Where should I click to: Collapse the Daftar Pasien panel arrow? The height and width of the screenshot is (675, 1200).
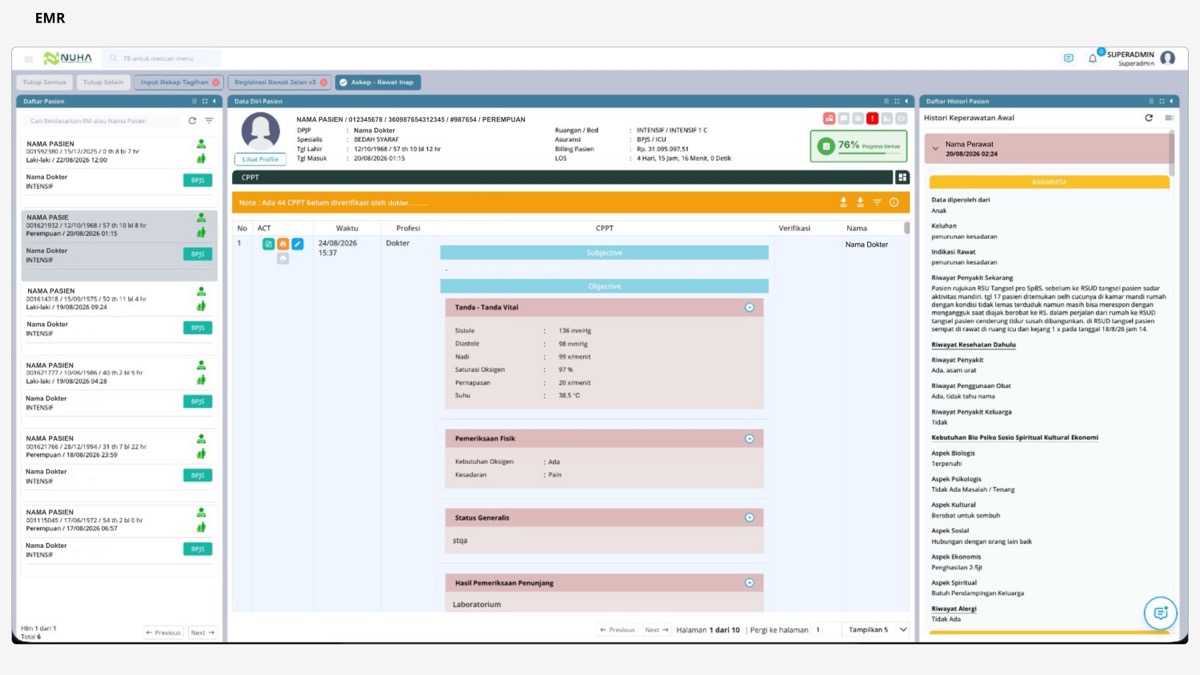point(215,101)
